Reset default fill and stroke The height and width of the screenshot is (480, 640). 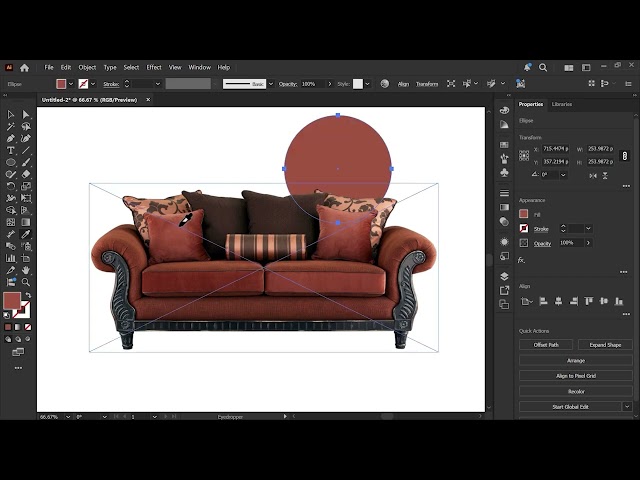(7, 315)
